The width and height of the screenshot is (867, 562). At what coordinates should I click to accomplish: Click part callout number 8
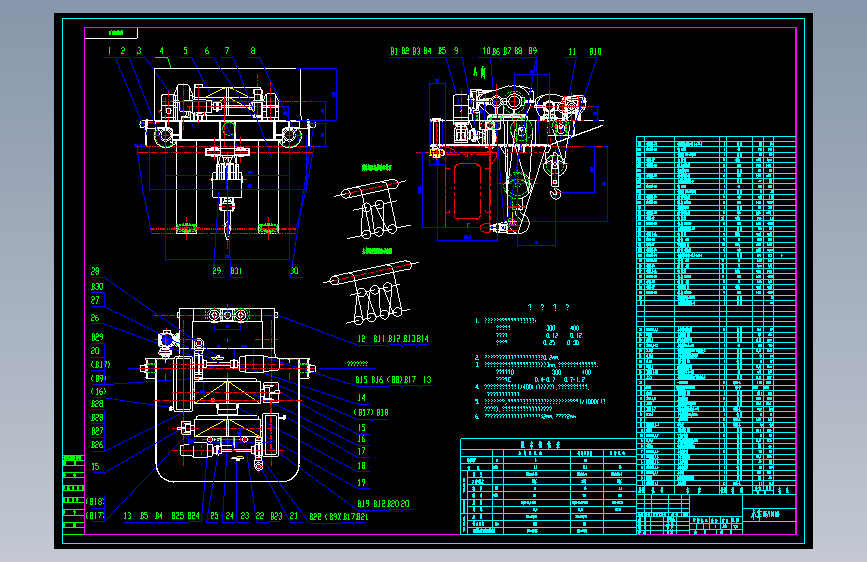tap(253, 51)
